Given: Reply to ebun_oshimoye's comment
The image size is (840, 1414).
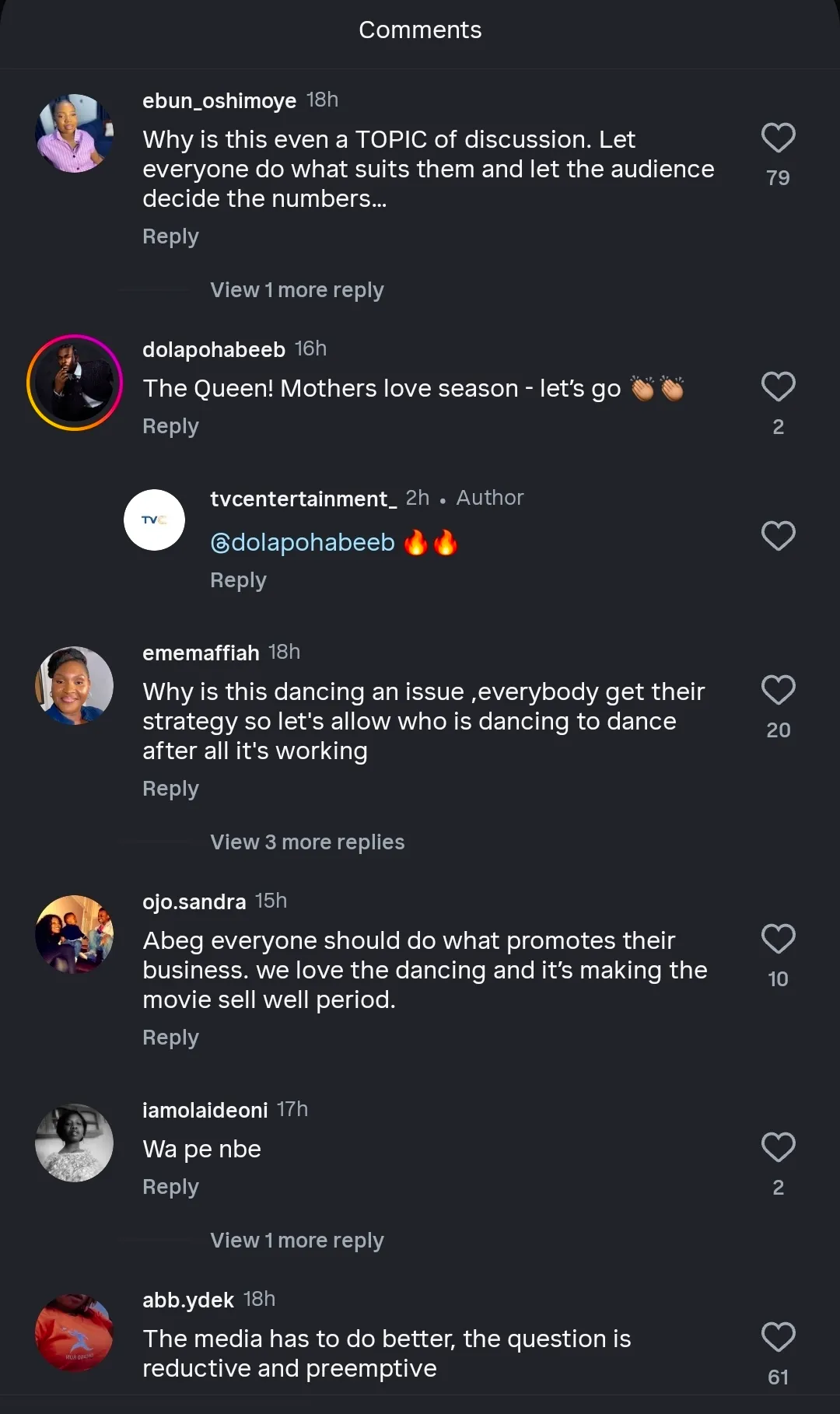Looking at the screenshot, I should tap(170, 236).
